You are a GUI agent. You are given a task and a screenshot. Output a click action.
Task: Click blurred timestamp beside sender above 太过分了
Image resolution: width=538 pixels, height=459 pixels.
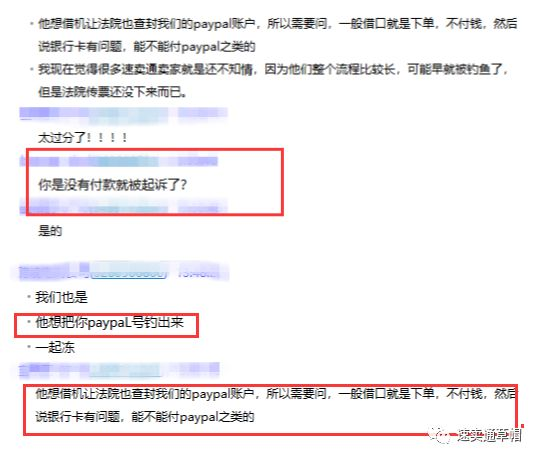tap(202, 113)
